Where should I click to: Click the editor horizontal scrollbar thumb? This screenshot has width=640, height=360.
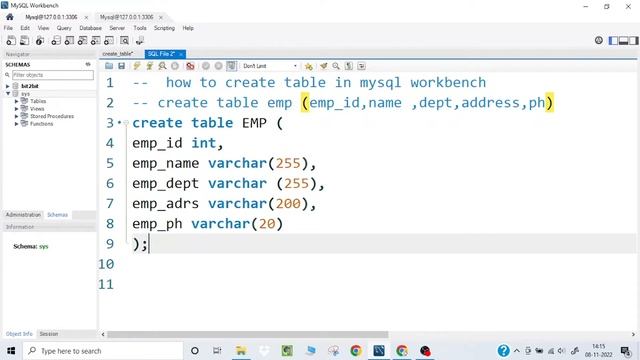point(247,334)
